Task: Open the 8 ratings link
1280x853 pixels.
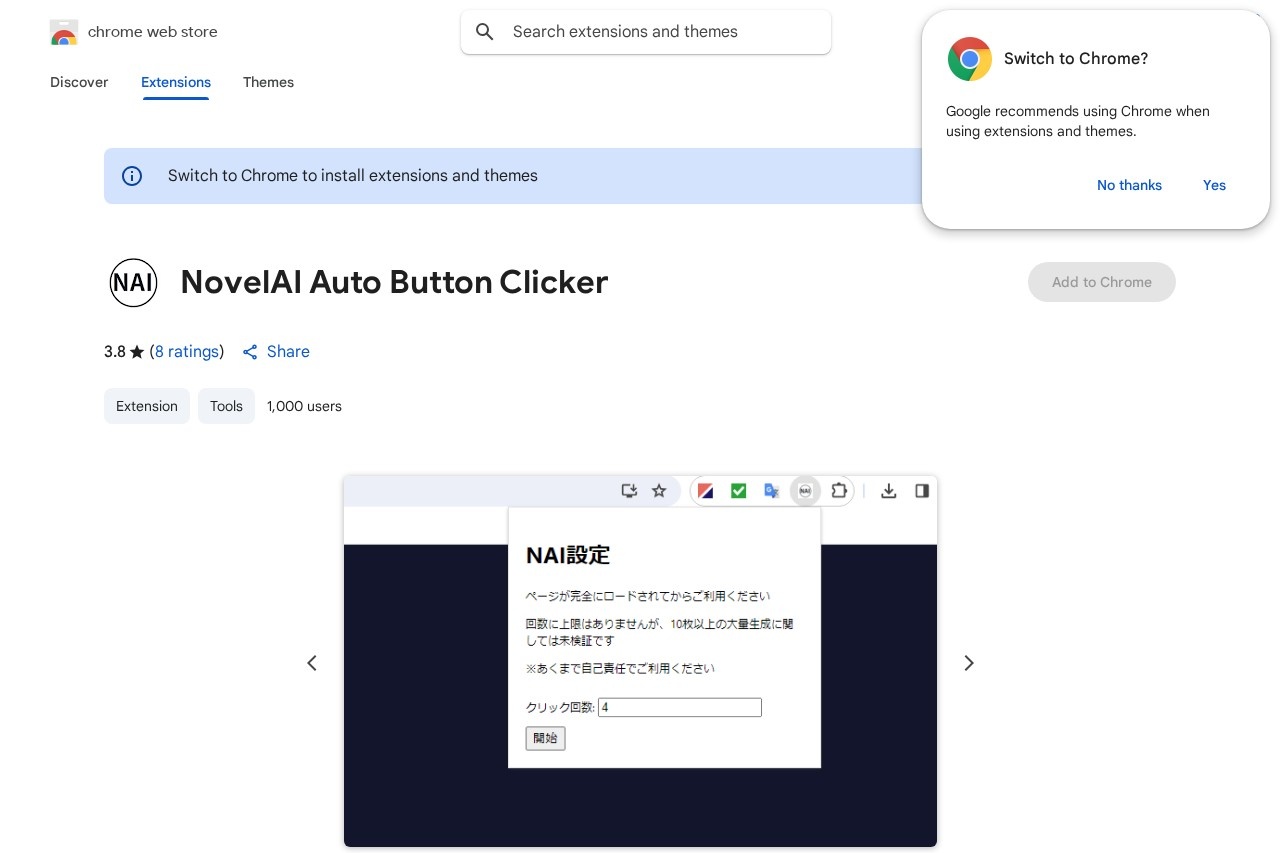Action: [187, 352]
